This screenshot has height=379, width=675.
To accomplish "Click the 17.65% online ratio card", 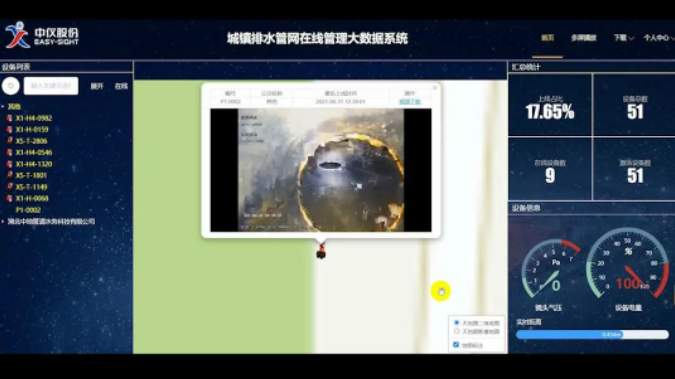I will click(x=550, y=105).
